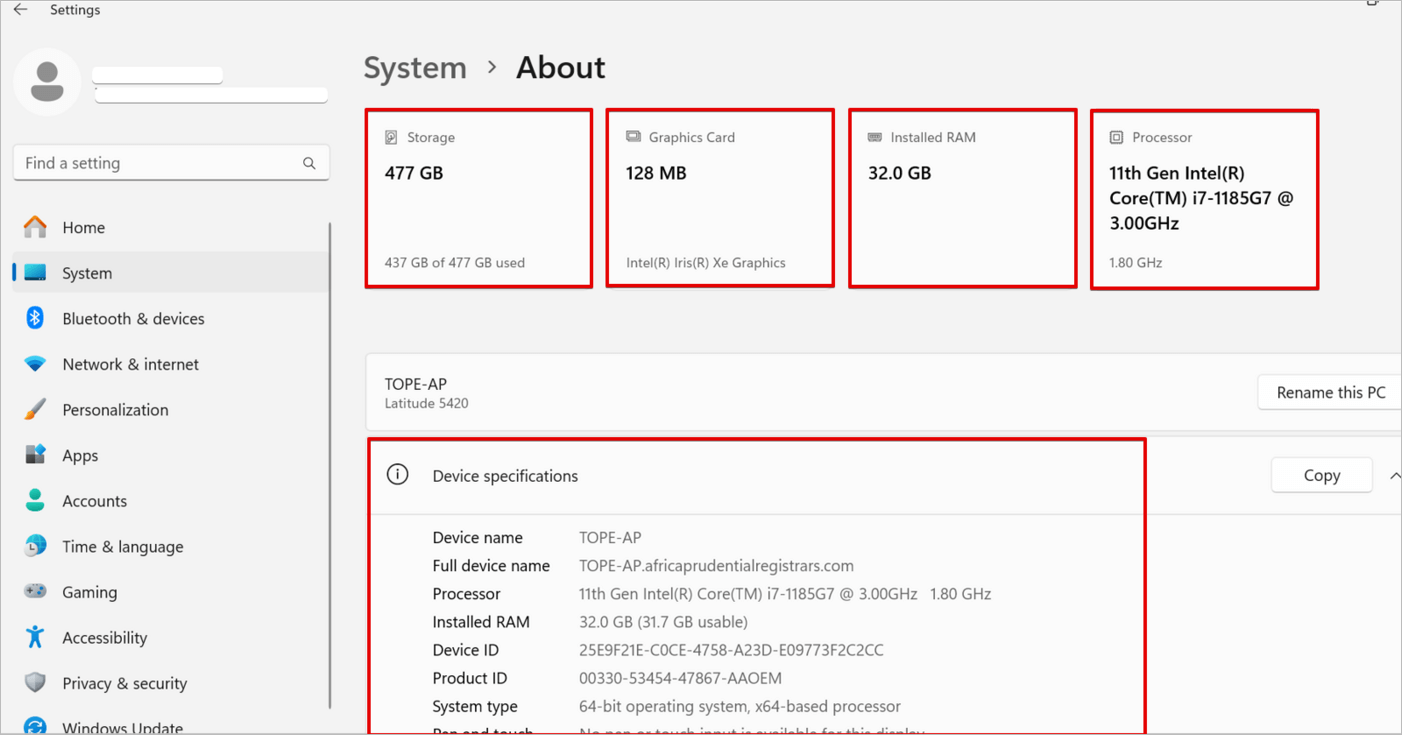Open the Storage info card

478,199
